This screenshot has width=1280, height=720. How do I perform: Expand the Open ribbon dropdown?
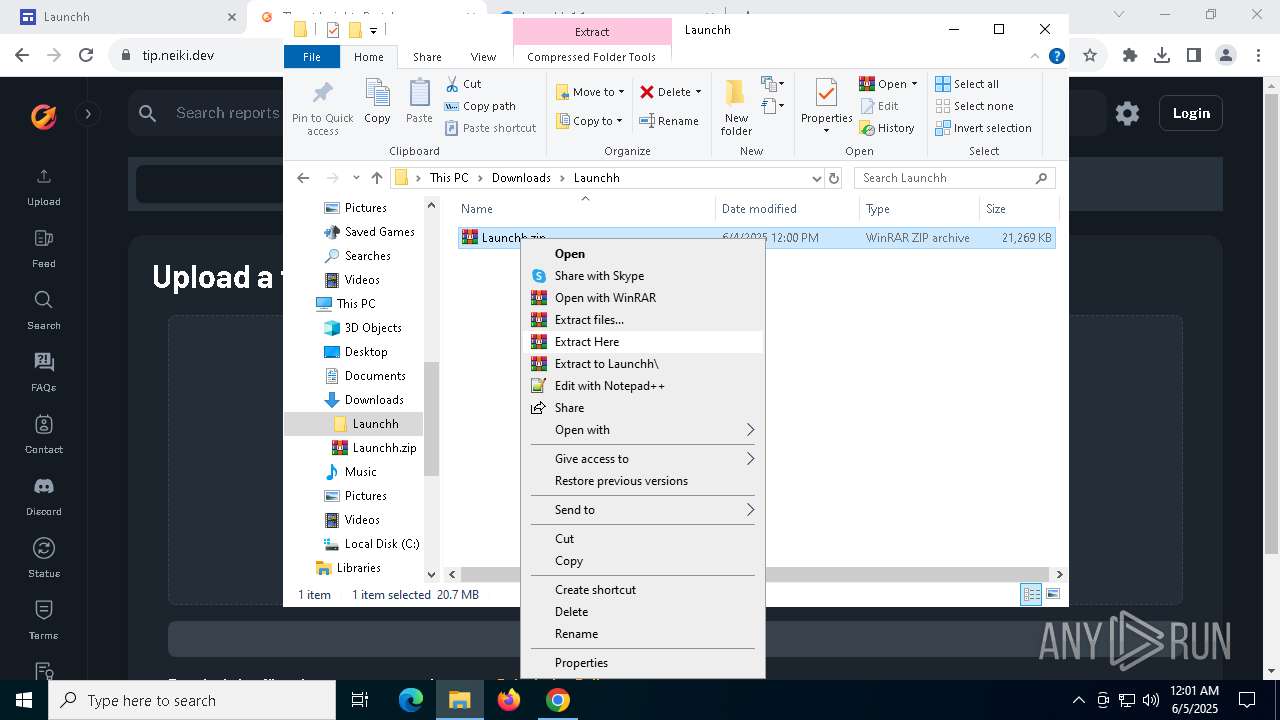point(913,84)
